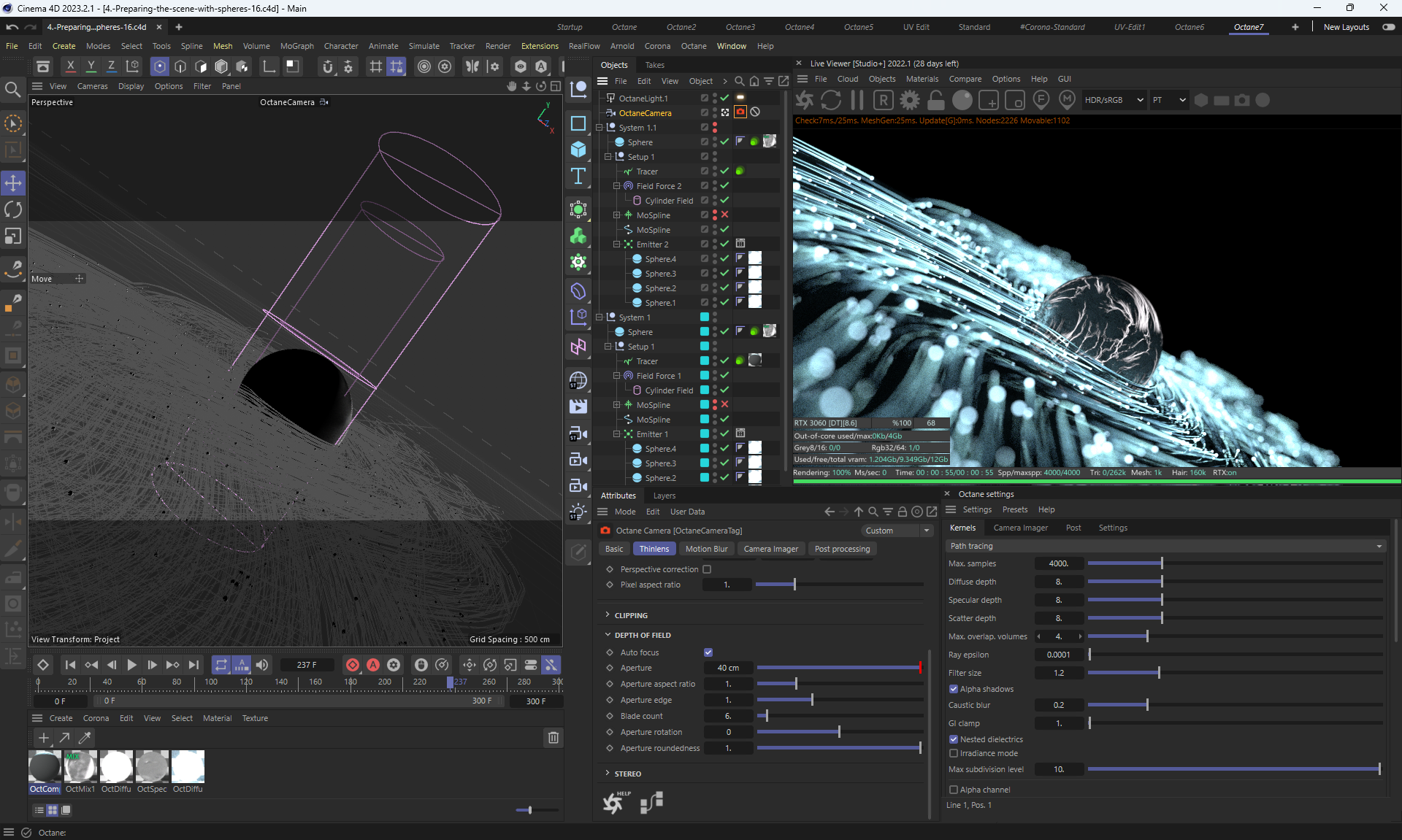Expand the CLIPPING section
The height and width of the screenshot is (840, 1402).
tap(631, 615)
